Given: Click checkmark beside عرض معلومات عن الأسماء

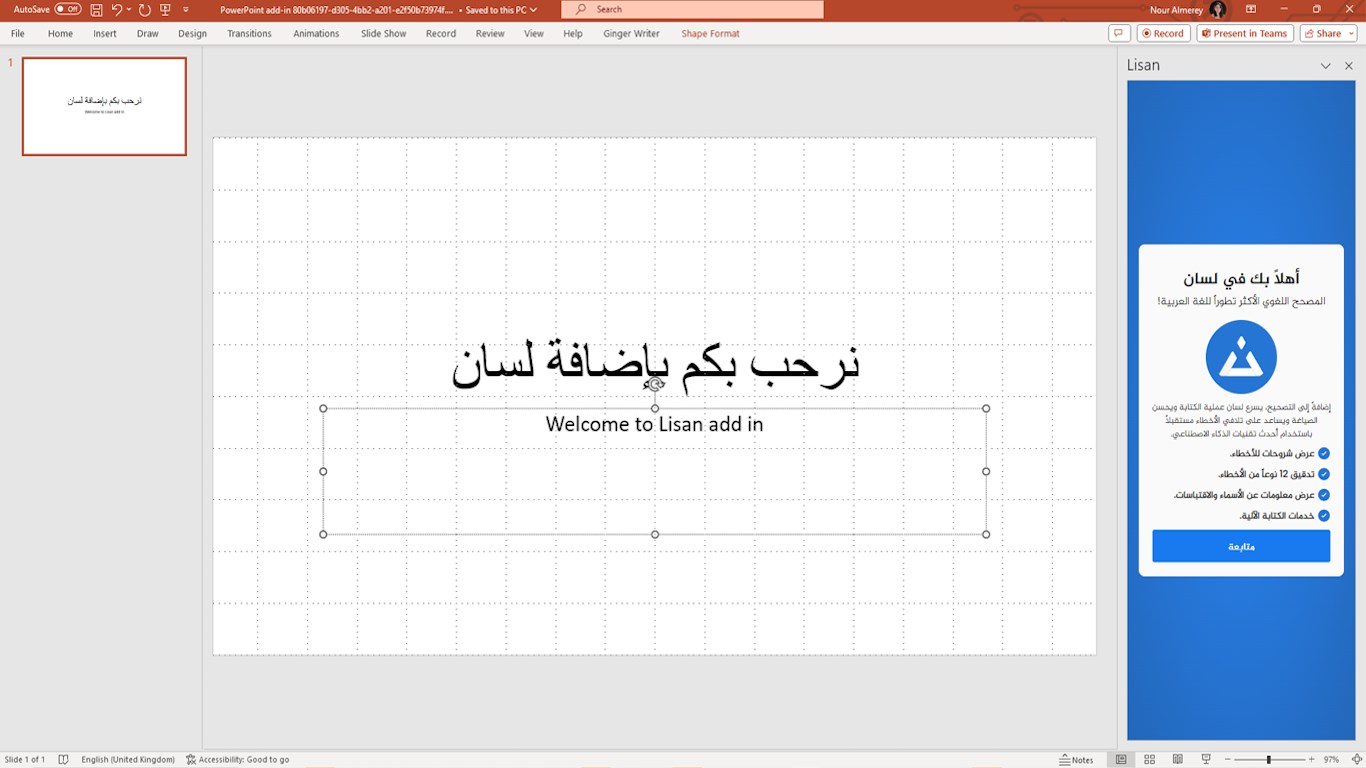Looking at the screenshot, I should (x=1324, y=495).
